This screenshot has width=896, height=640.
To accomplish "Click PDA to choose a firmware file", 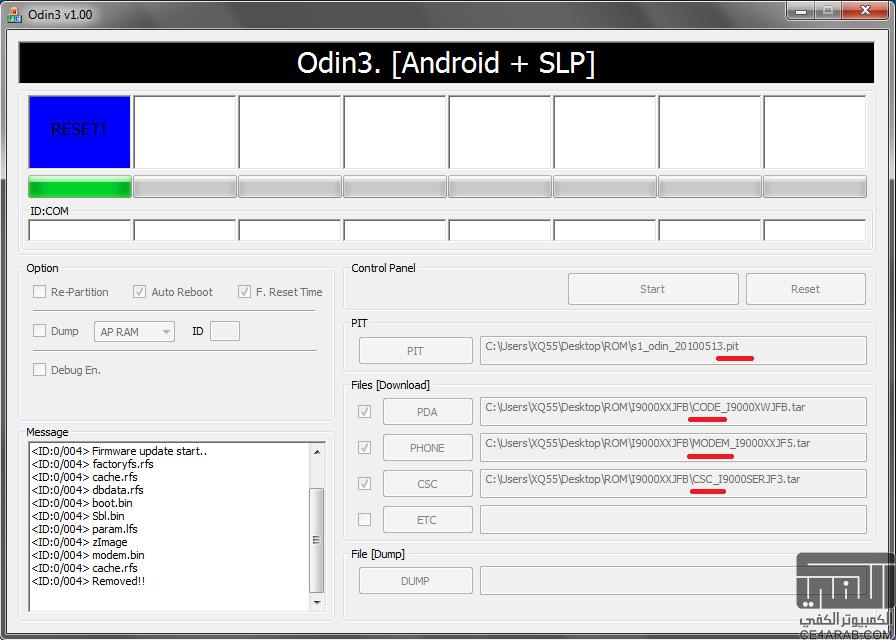I will point(427,411).
